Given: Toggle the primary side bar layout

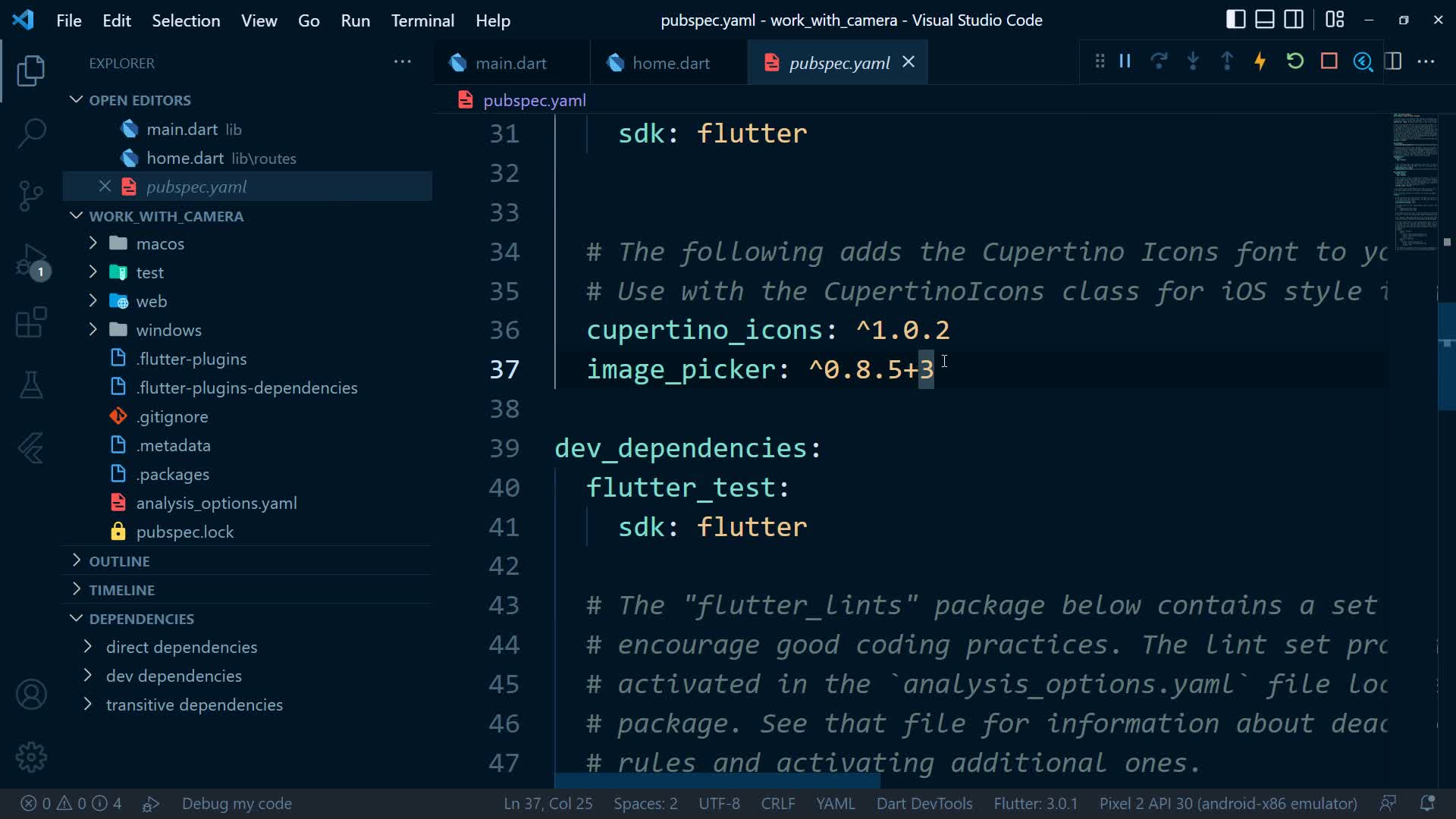Looking at the screenshot, I should tap(1235, 20).
